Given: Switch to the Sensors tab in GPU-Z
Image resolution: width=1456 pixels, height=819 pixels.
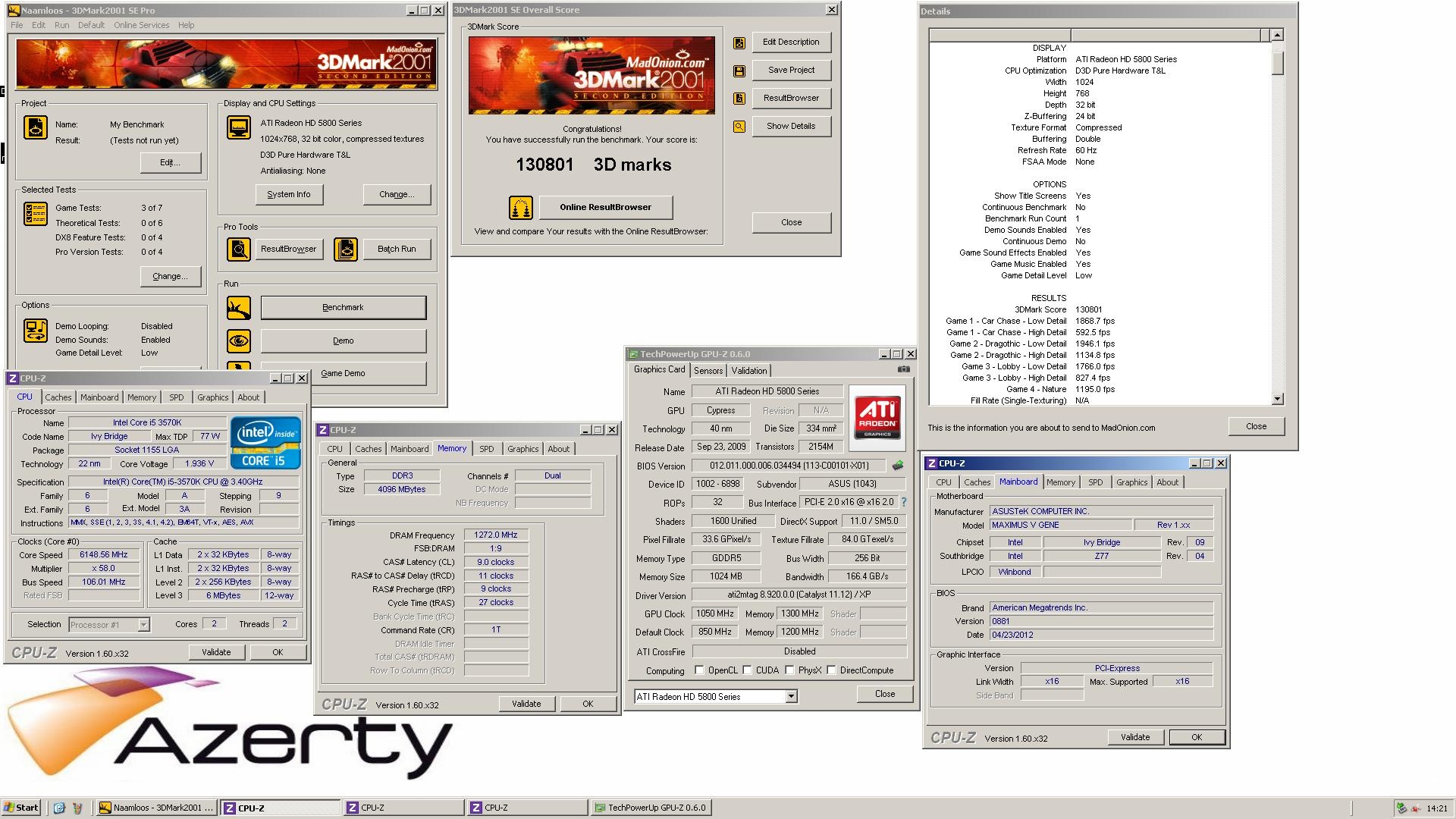Looking at the screenshot, I should 708,371.
